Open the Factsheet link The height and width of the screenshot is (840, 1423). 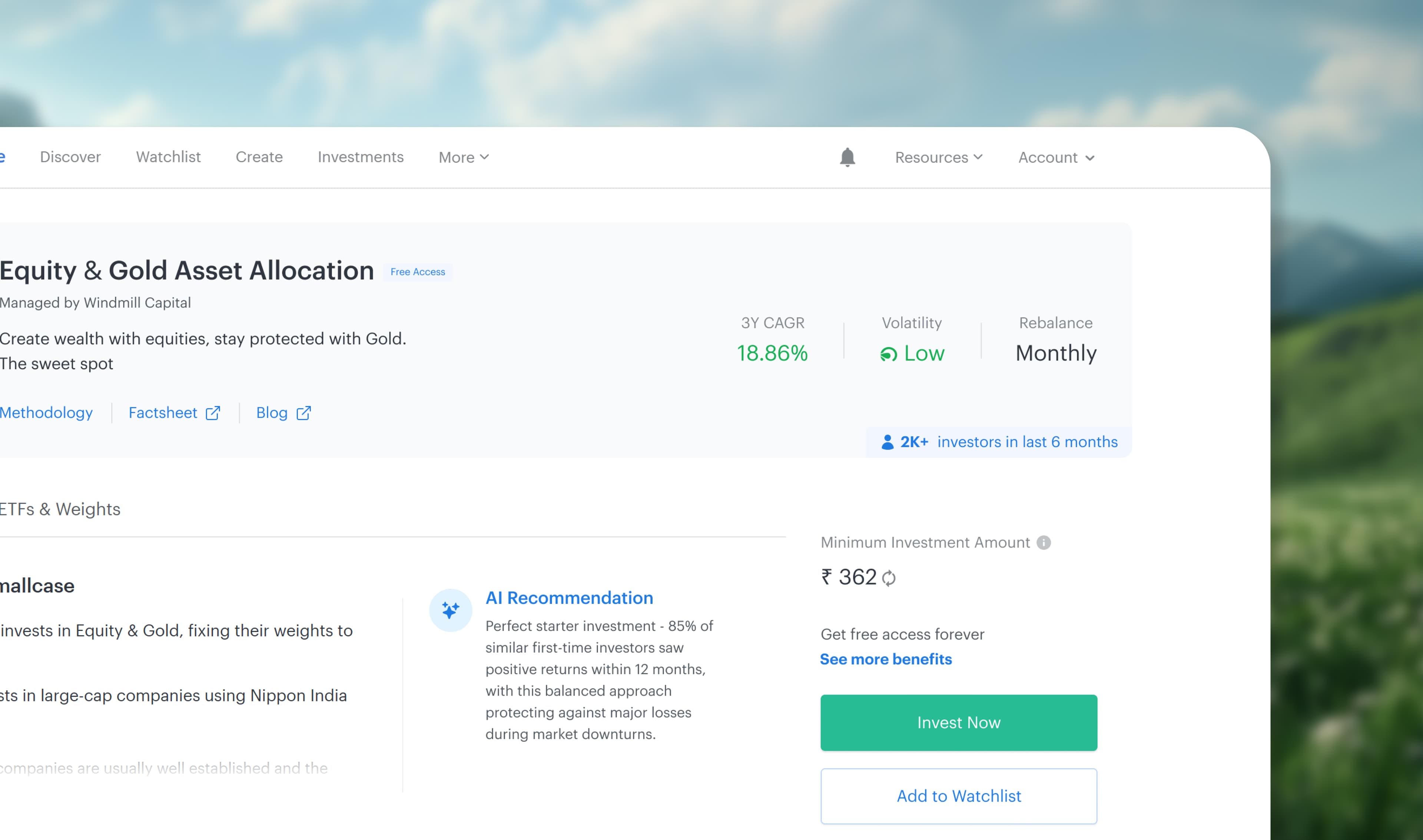click(163, 413)
